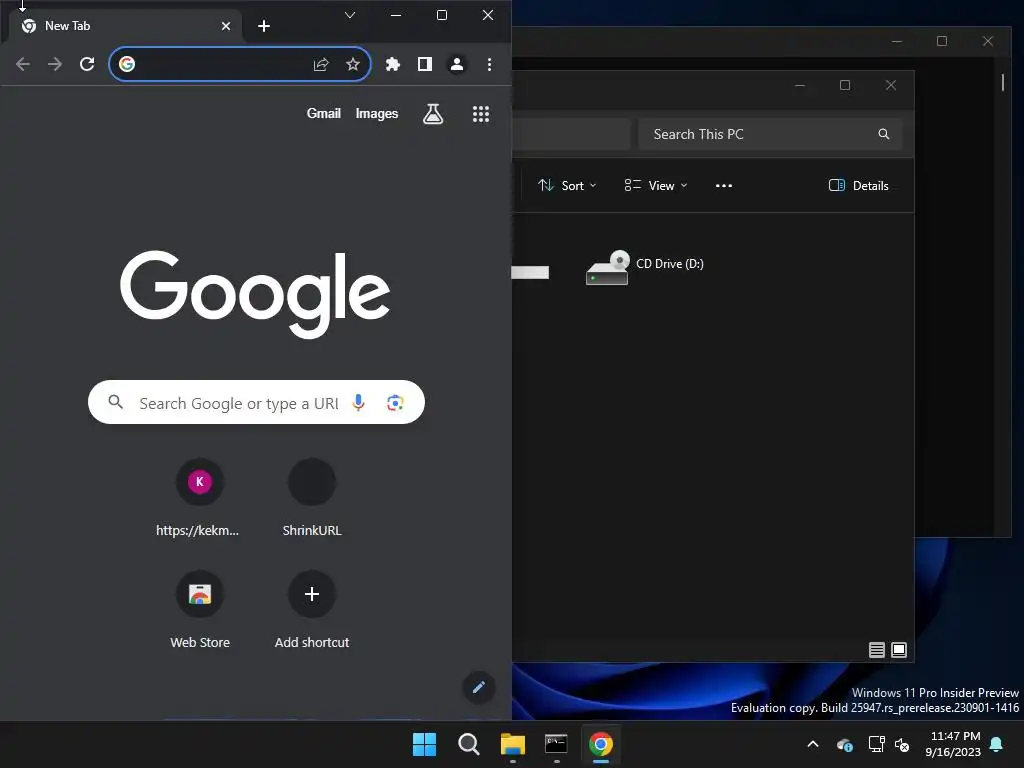
Task: Open the kekm shortcut tile
Action: click(199, 498)
